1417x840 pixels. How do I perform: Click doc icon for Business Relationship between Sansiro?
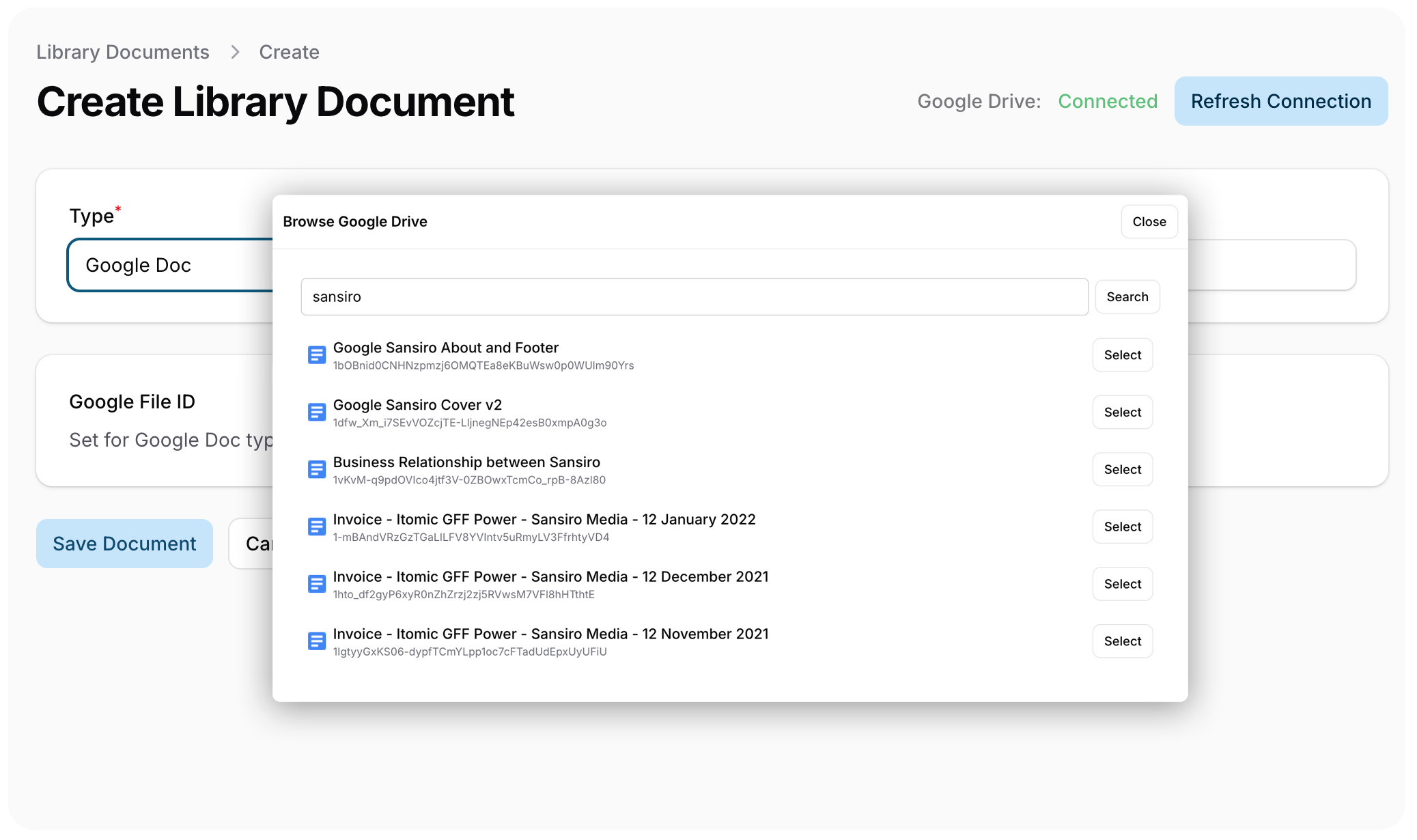316,470
